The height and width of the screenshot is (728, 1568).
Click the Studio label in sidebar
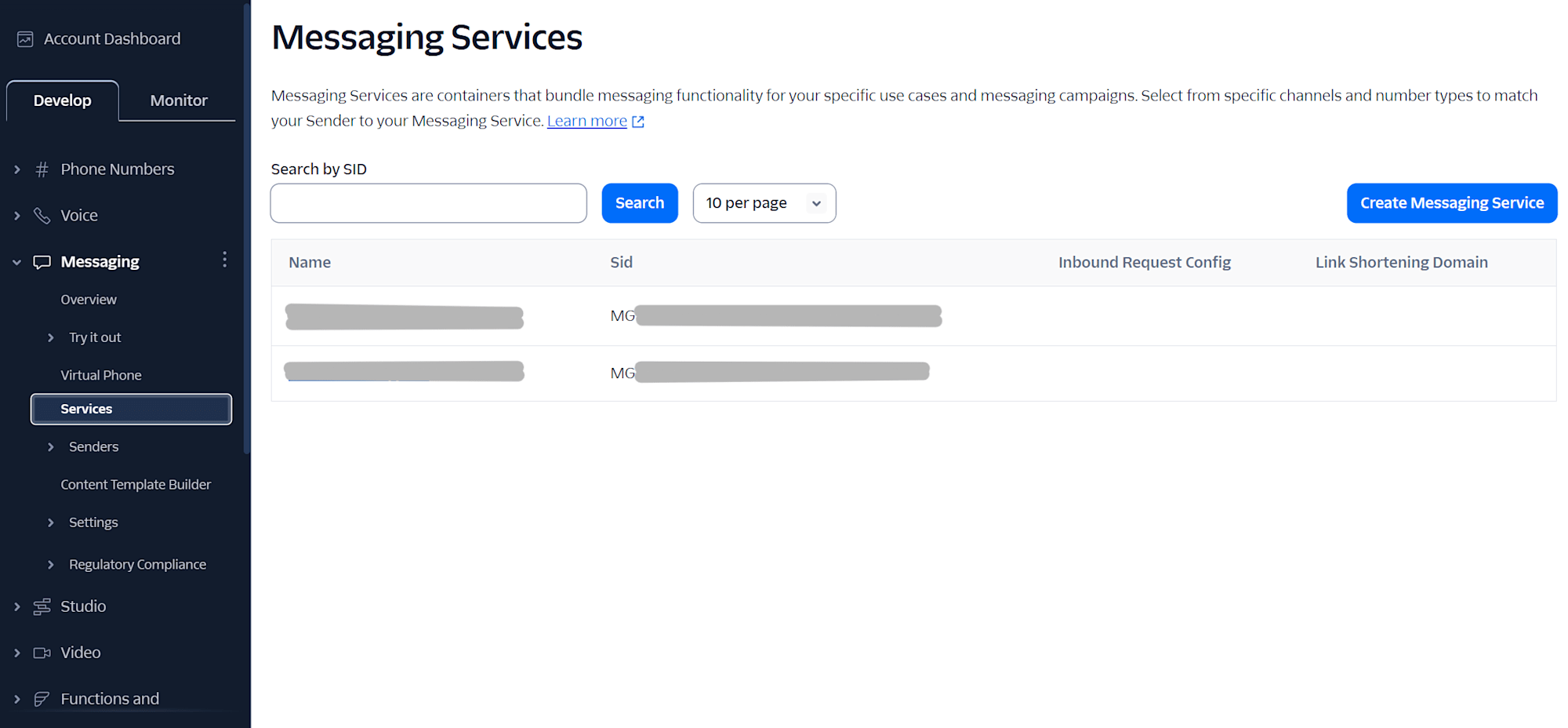83,606
